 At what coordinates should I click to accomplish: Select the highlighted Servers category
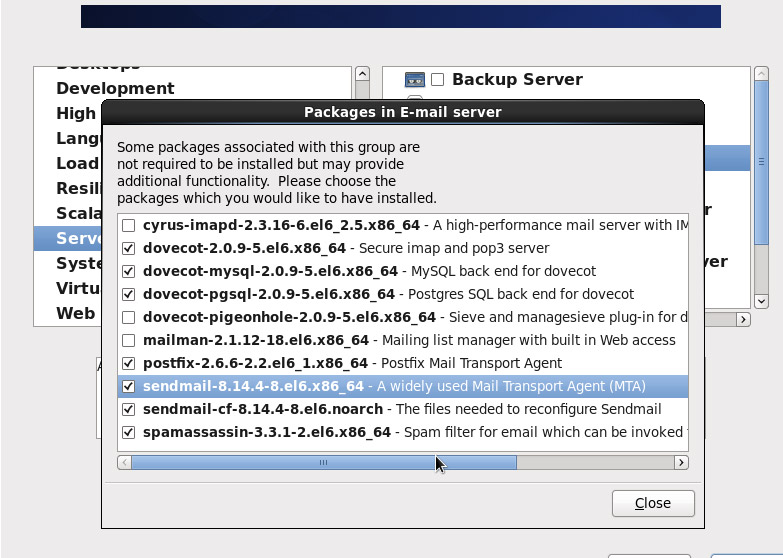pos(68,238)
